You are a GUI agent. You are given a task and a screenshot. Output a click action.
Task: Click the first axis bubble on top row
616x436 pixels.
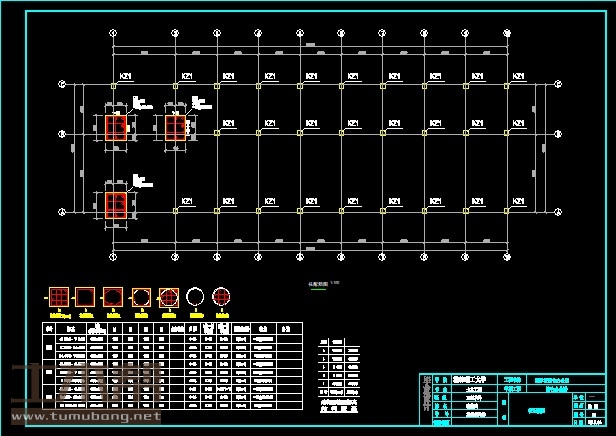(113, 32)
